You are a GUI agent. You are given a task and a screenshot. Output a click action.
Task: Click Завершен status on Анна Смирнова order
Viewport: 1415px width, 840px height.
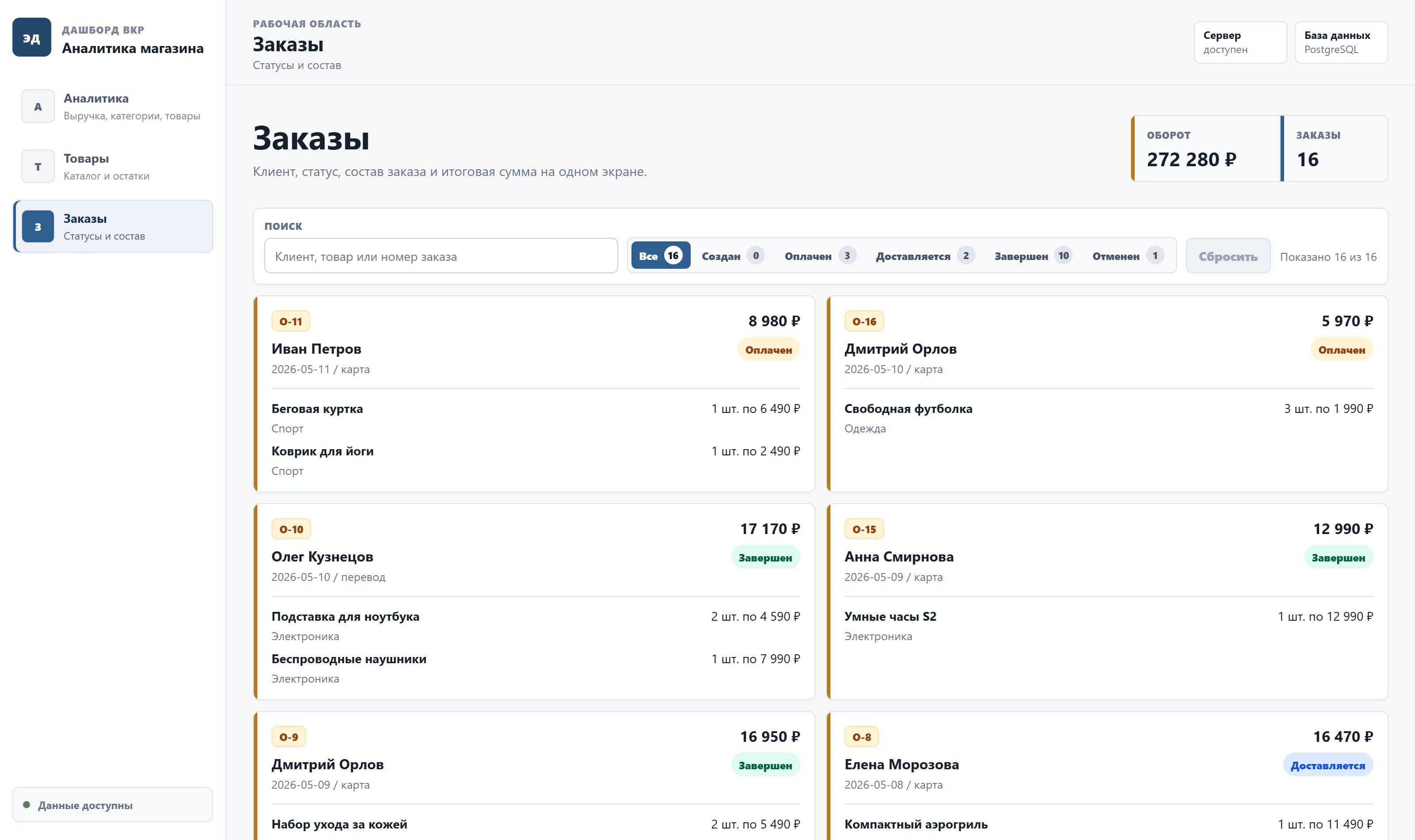1338,557
